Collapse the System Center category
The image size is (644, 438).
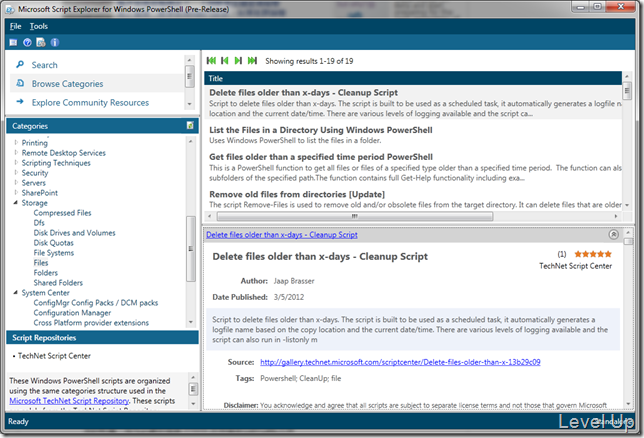(16, 293)
